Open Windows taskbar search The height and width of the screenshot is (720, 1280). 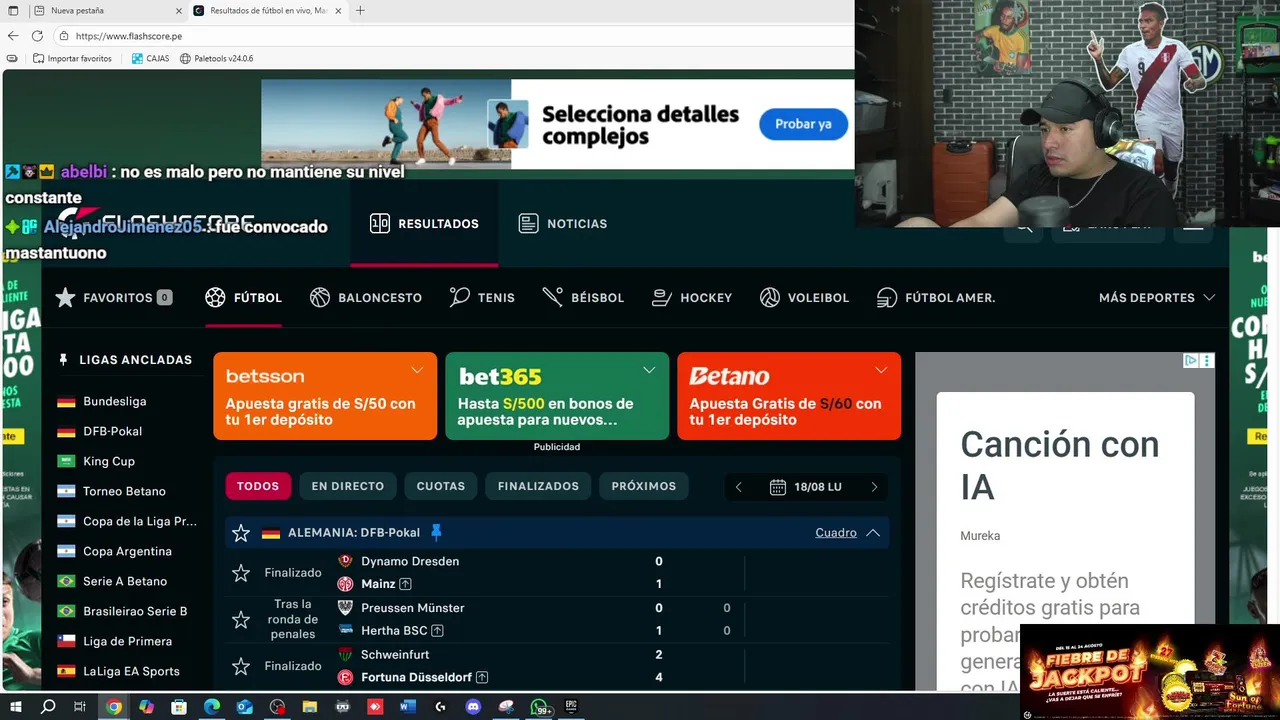[x=48, y=707]
